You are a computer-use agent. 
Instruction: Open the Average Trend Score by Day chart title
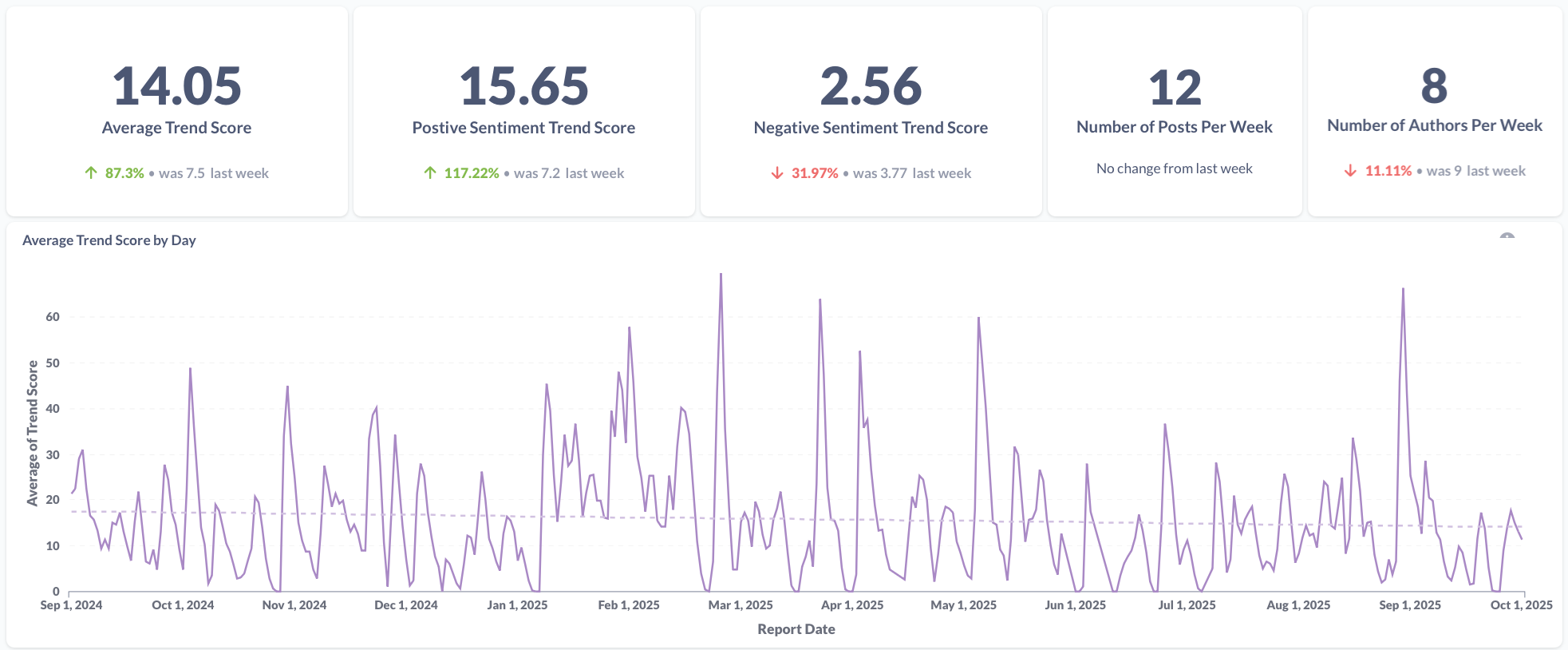(109, 240)
